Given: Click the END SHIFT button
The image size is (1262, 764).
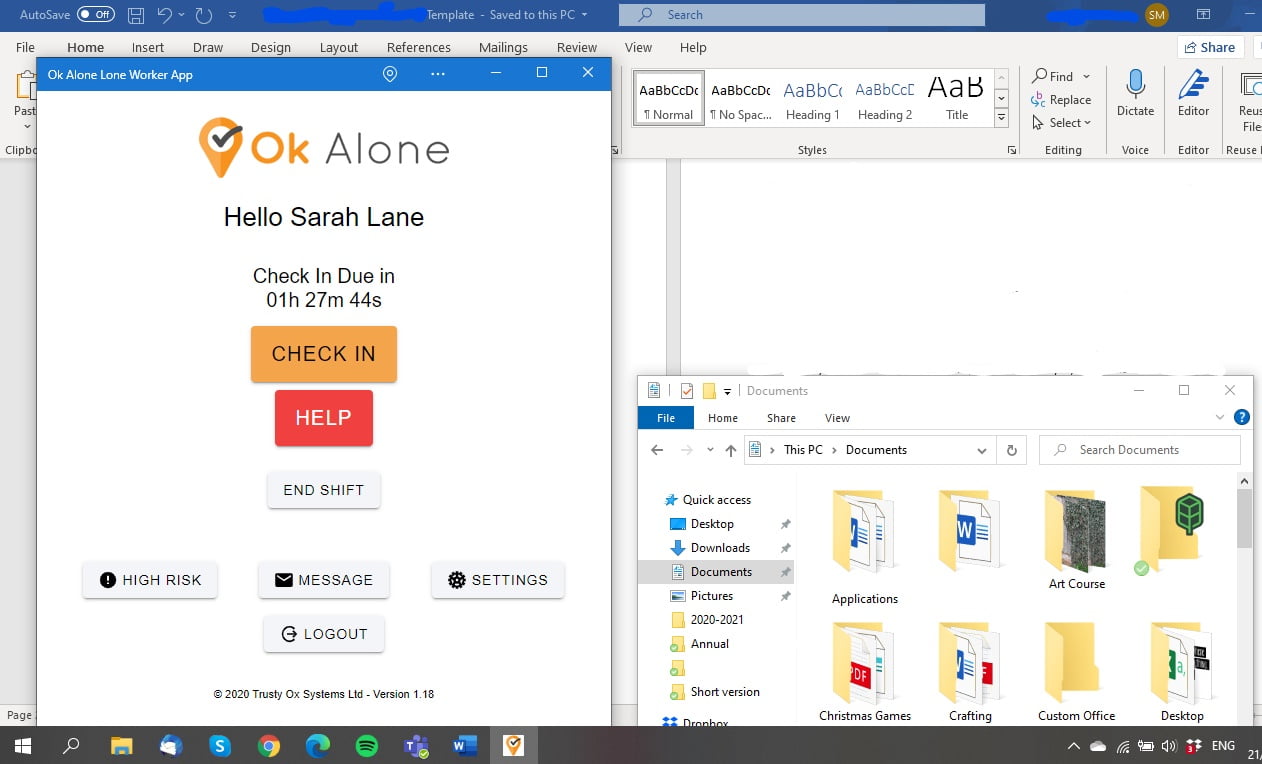Looking at the screenshot, I should (324, 490).
